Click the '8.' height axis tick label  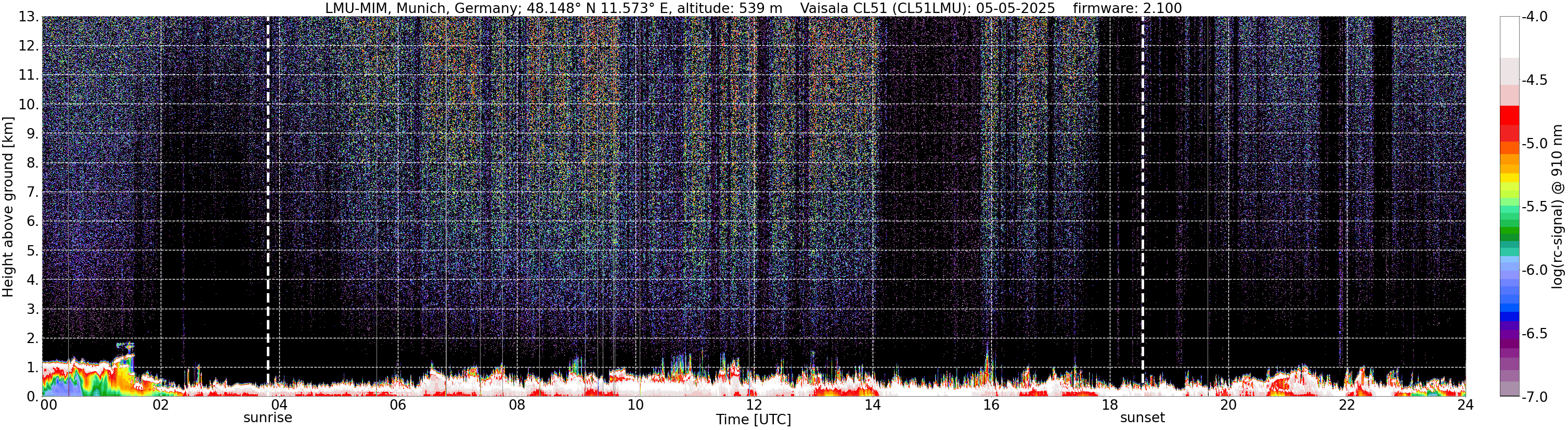click(32, 162)
